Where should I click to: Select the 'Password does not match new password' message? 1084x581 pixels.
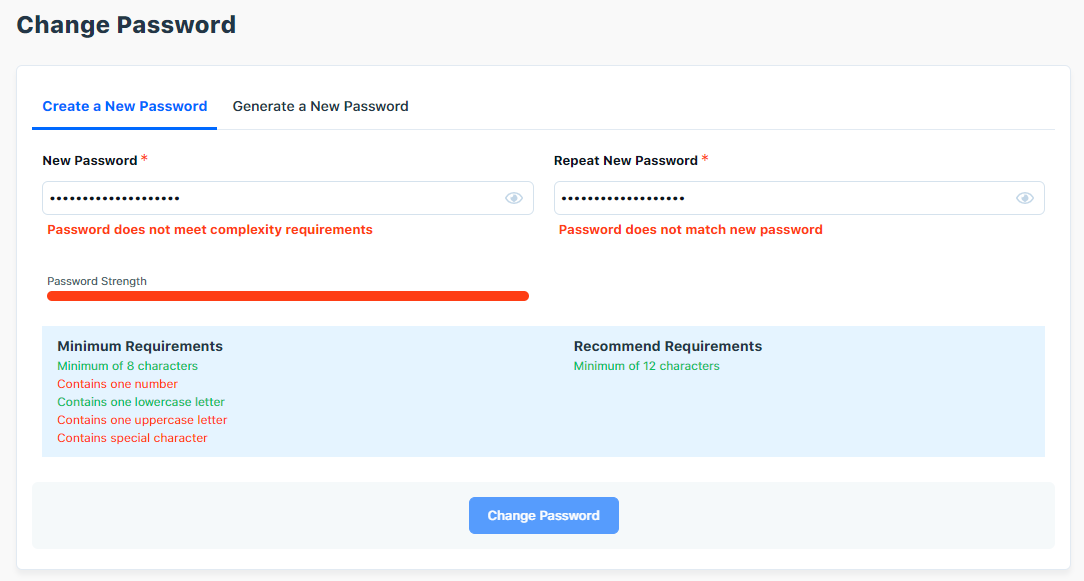click(x=692, y=229)
